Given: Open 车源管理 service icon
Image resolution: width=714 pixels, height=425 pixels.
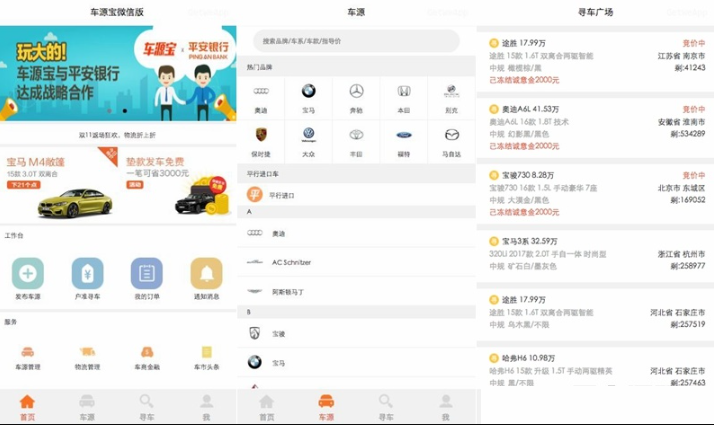Looking at the screenshot, I should point(28,352).
